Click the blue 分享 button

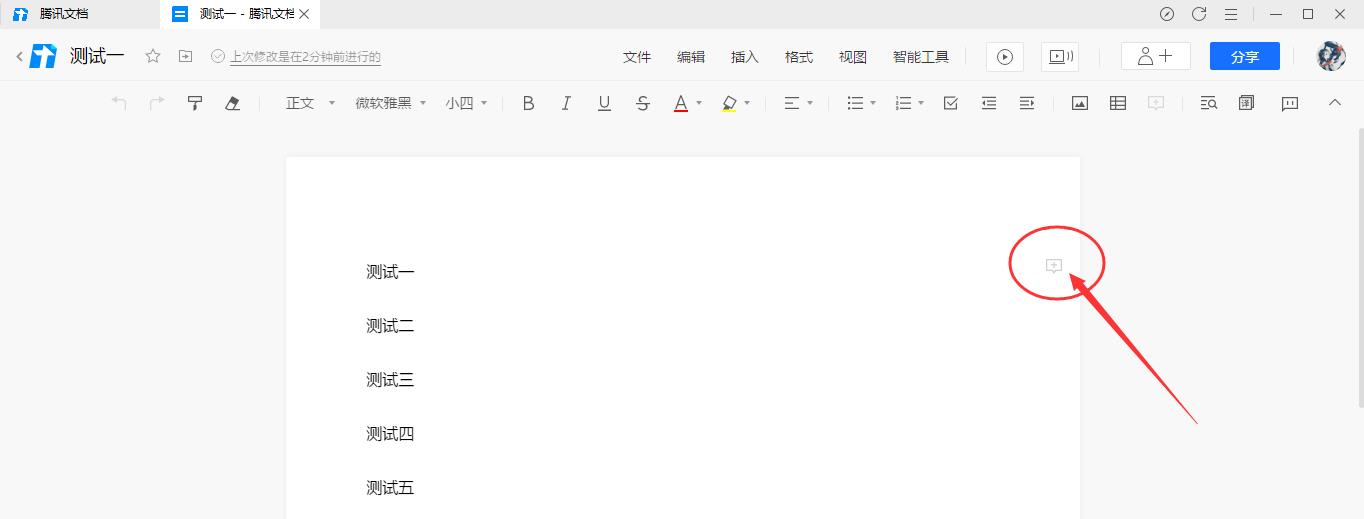tap(1245, 57)
